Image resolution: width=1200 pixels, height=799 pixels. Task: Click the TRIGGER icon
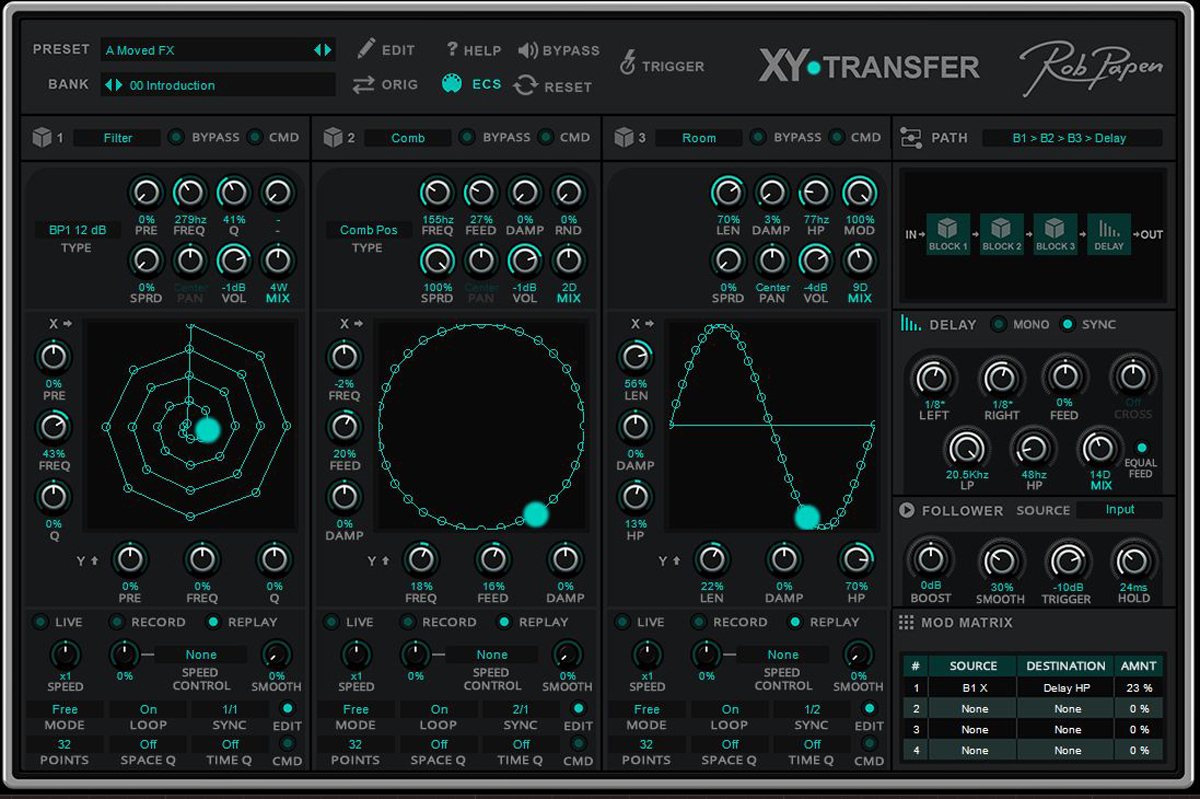628,64
